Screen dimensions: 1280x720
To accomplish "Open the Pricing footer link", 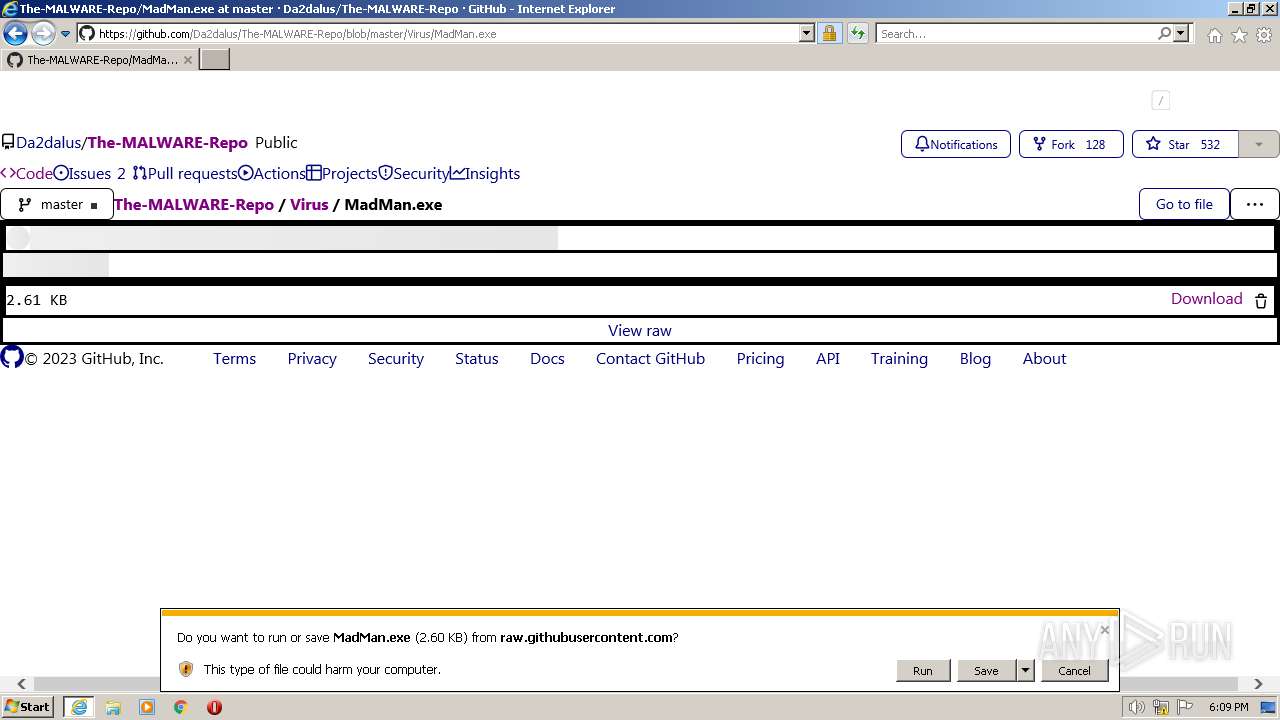I will [761, 358].
